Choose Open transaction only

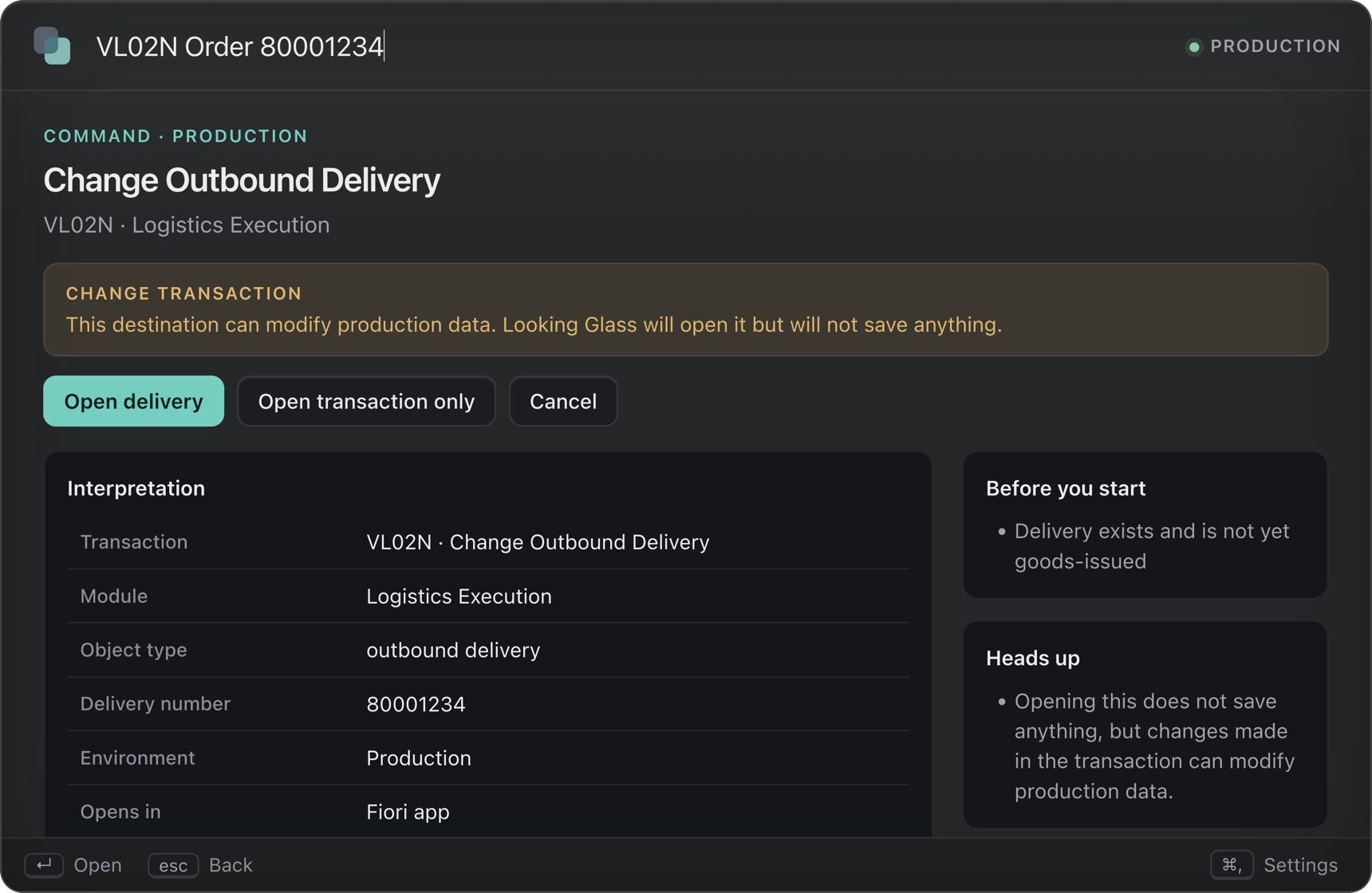(x=366, y=401)
